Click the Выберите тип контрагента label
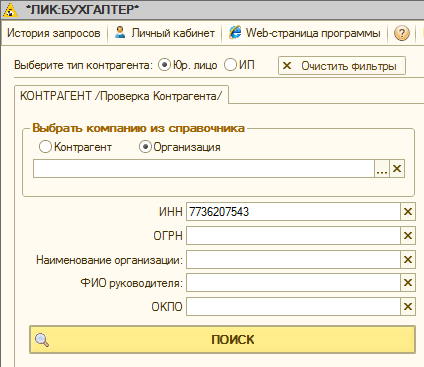This screenshot has width=424, height=367. [83, 65]
